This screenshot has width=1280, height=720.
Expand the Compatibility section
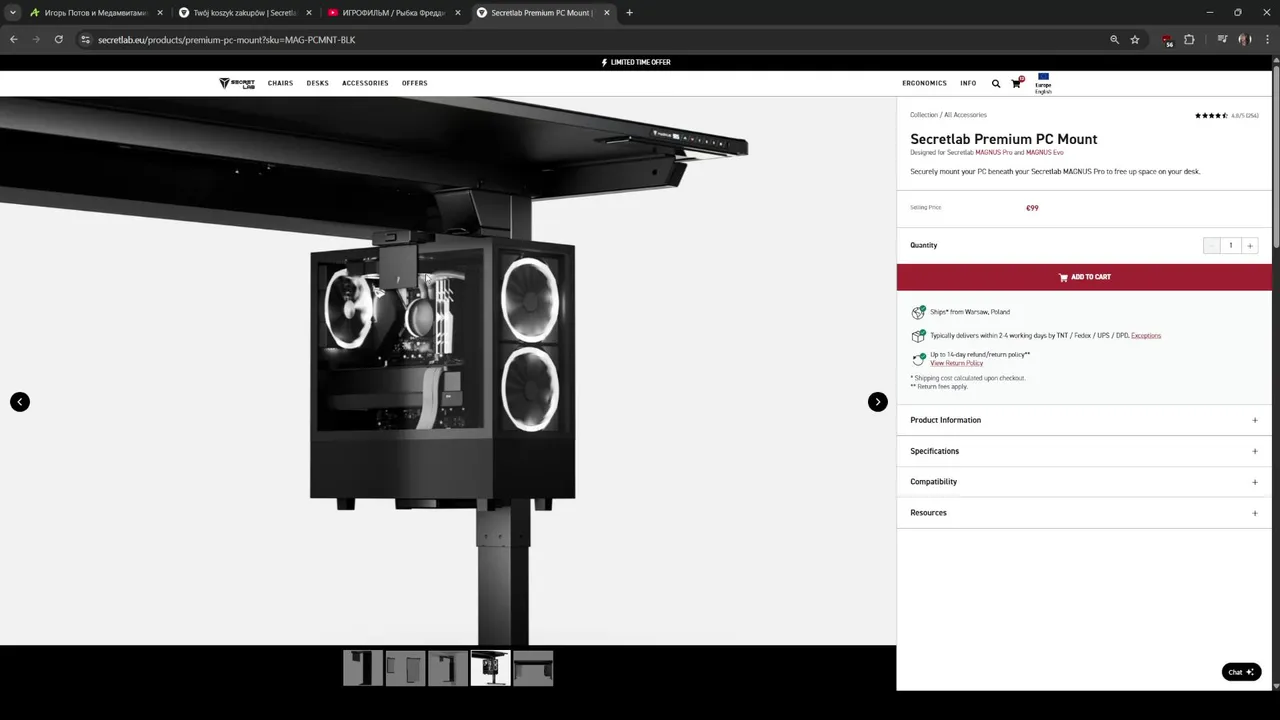point(1084,482)
